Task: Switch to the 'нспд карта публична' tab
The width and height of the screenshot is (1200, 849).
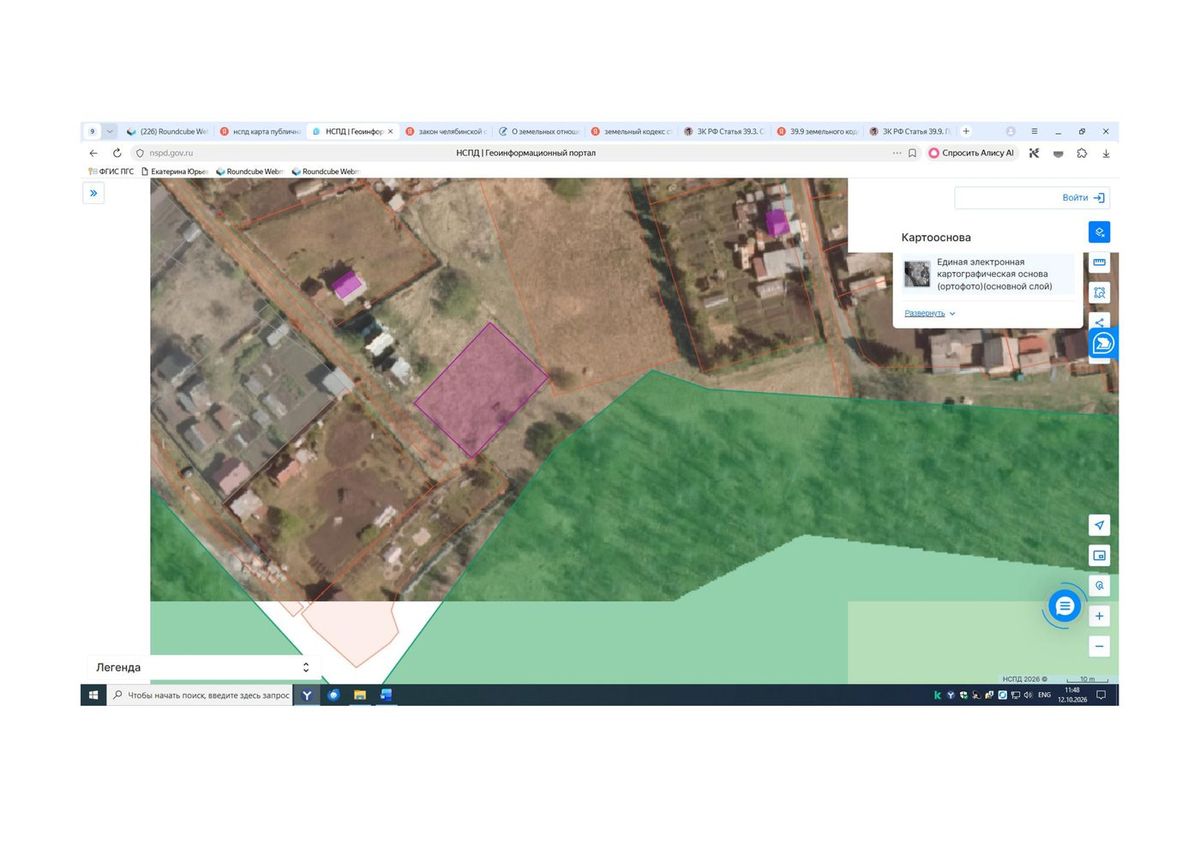Action: pos(259,131)
